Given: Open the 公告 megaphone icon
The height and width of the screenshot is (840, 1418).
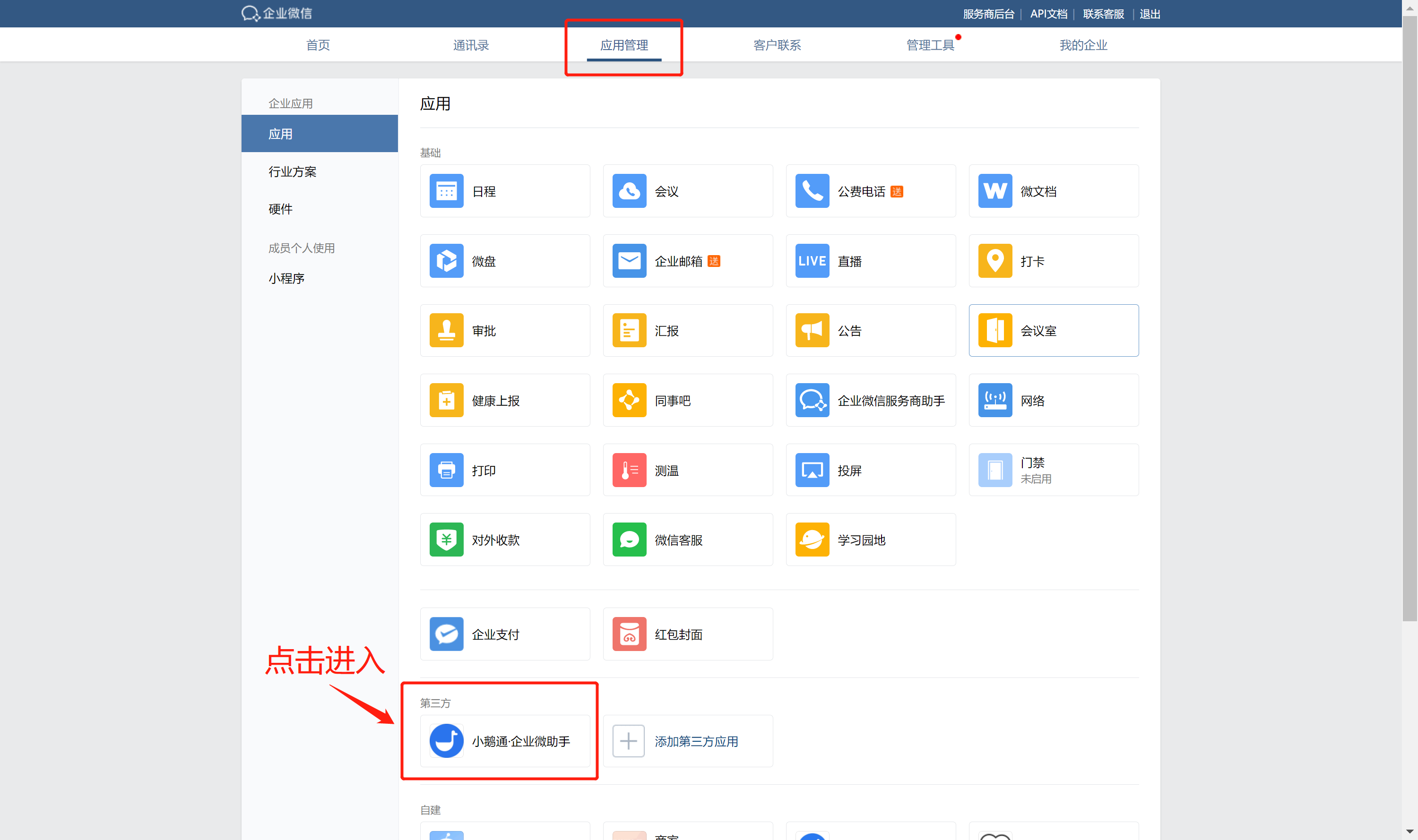Looking at the screenshot, I should pyautogui.click(x=812, y=331).
